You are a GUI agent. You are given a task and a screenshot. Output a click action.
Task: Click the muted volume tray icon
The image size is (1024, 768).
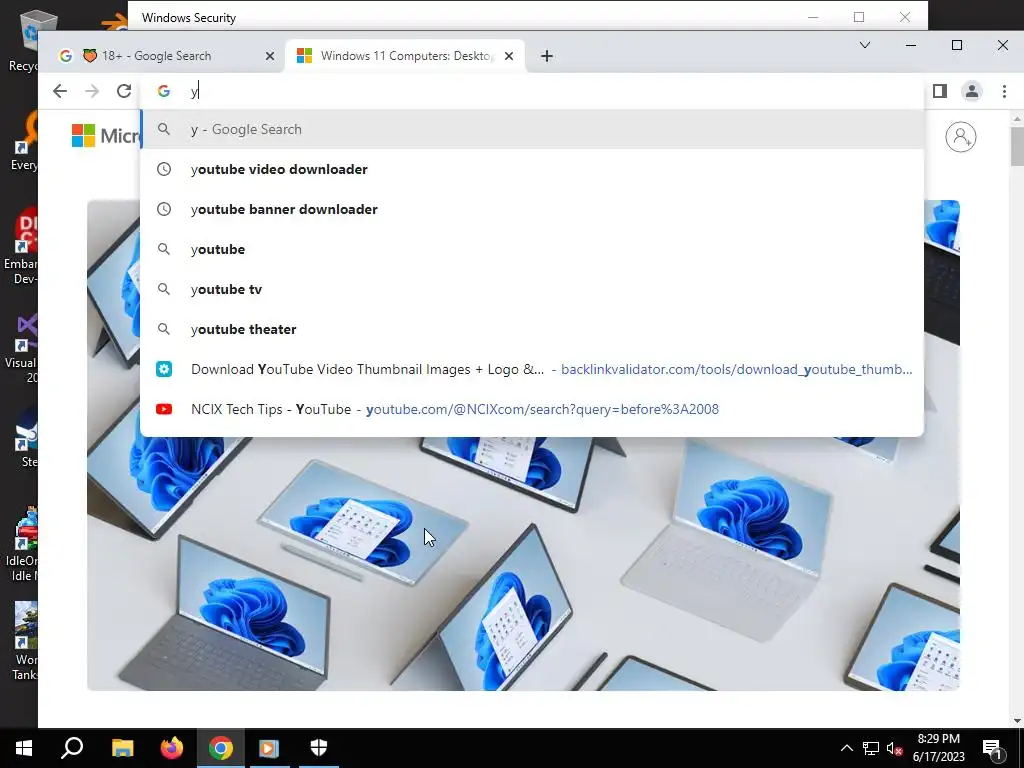895,748
